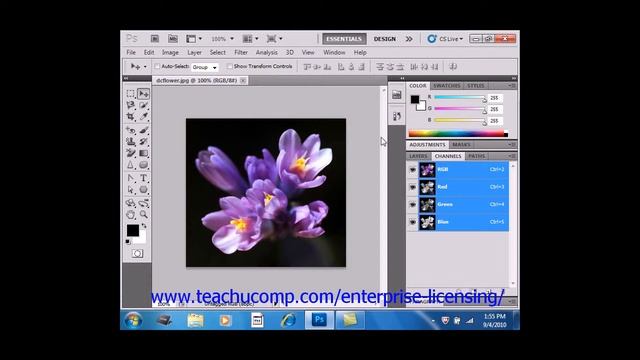Select the Lasso tool
Screen dimensions: 640x360
click(131, 105)
